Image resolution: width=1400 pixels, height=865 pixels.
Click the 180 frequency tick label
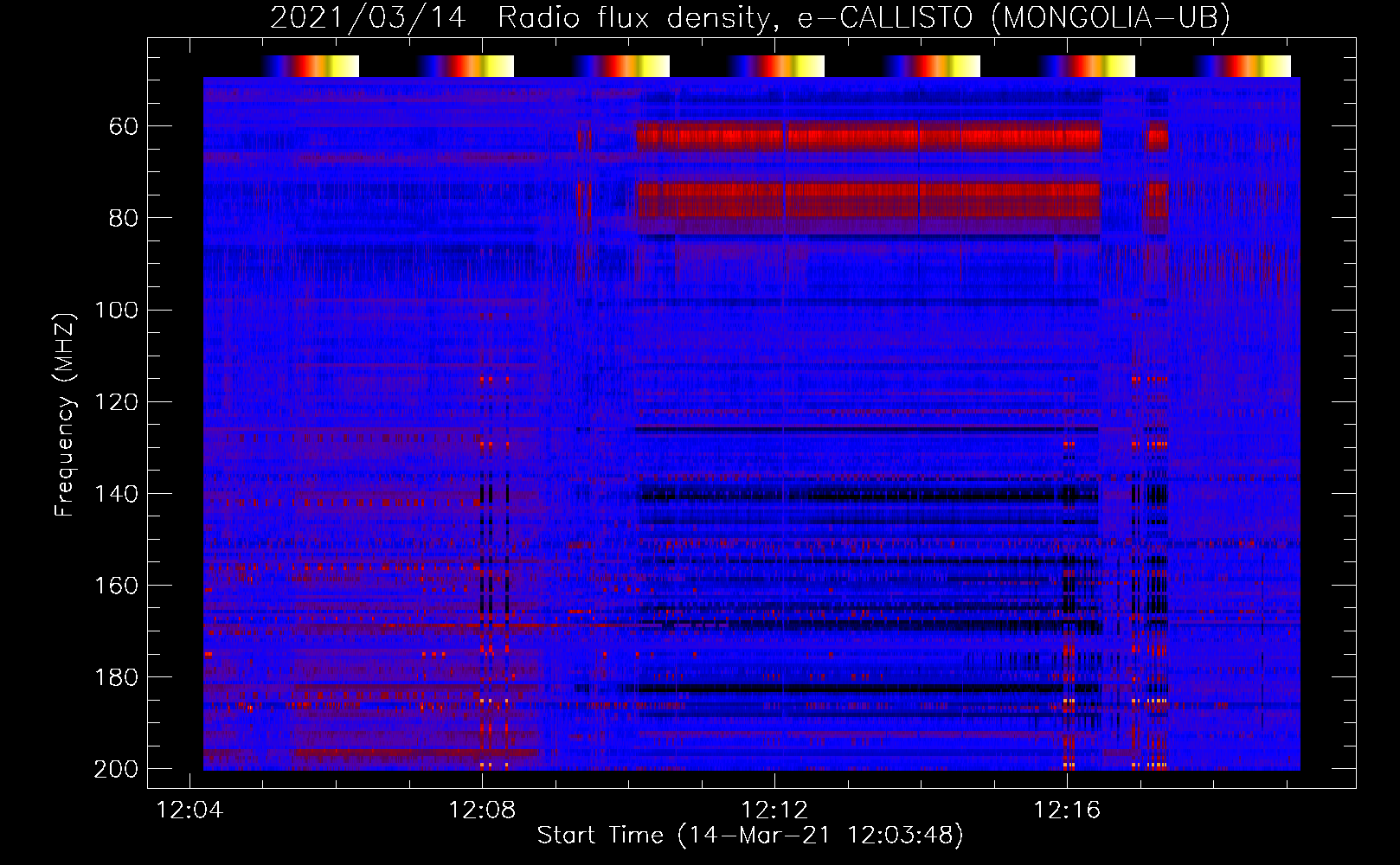(x=117, y=676)
